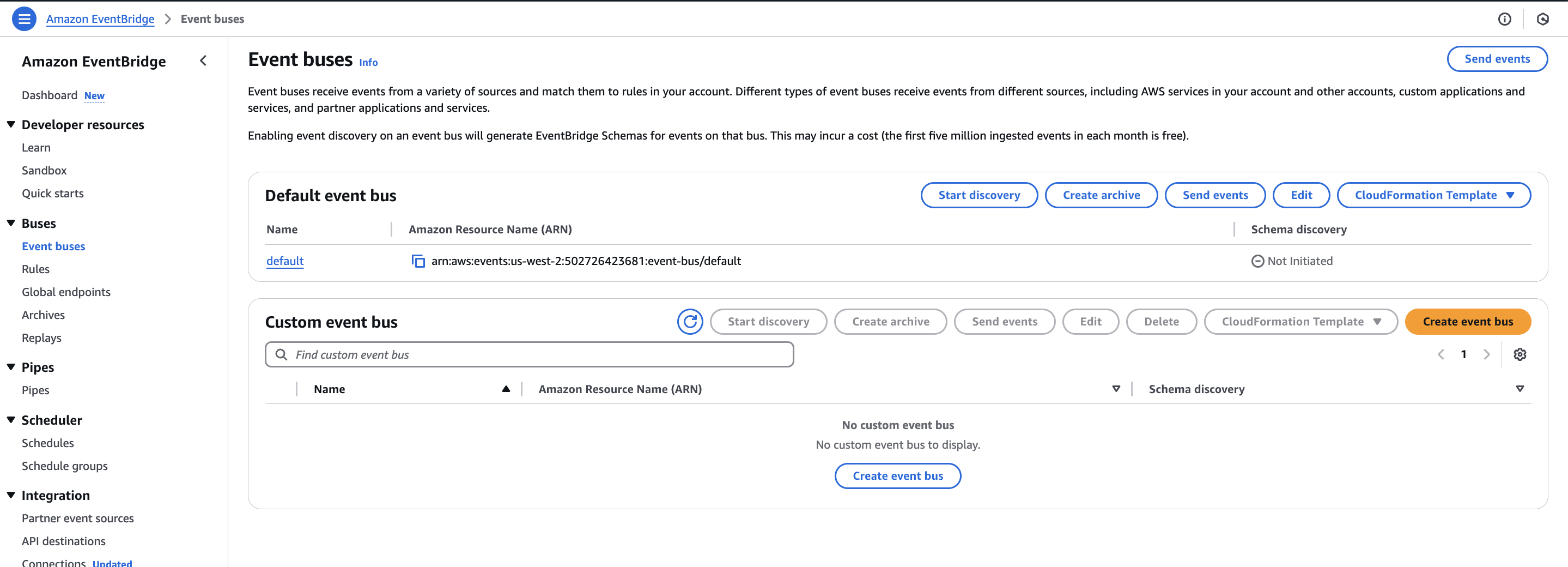Viewport: 1568px width, 567px height.
Task: Open Schedules in sidebar
Action: click(47, 443)
